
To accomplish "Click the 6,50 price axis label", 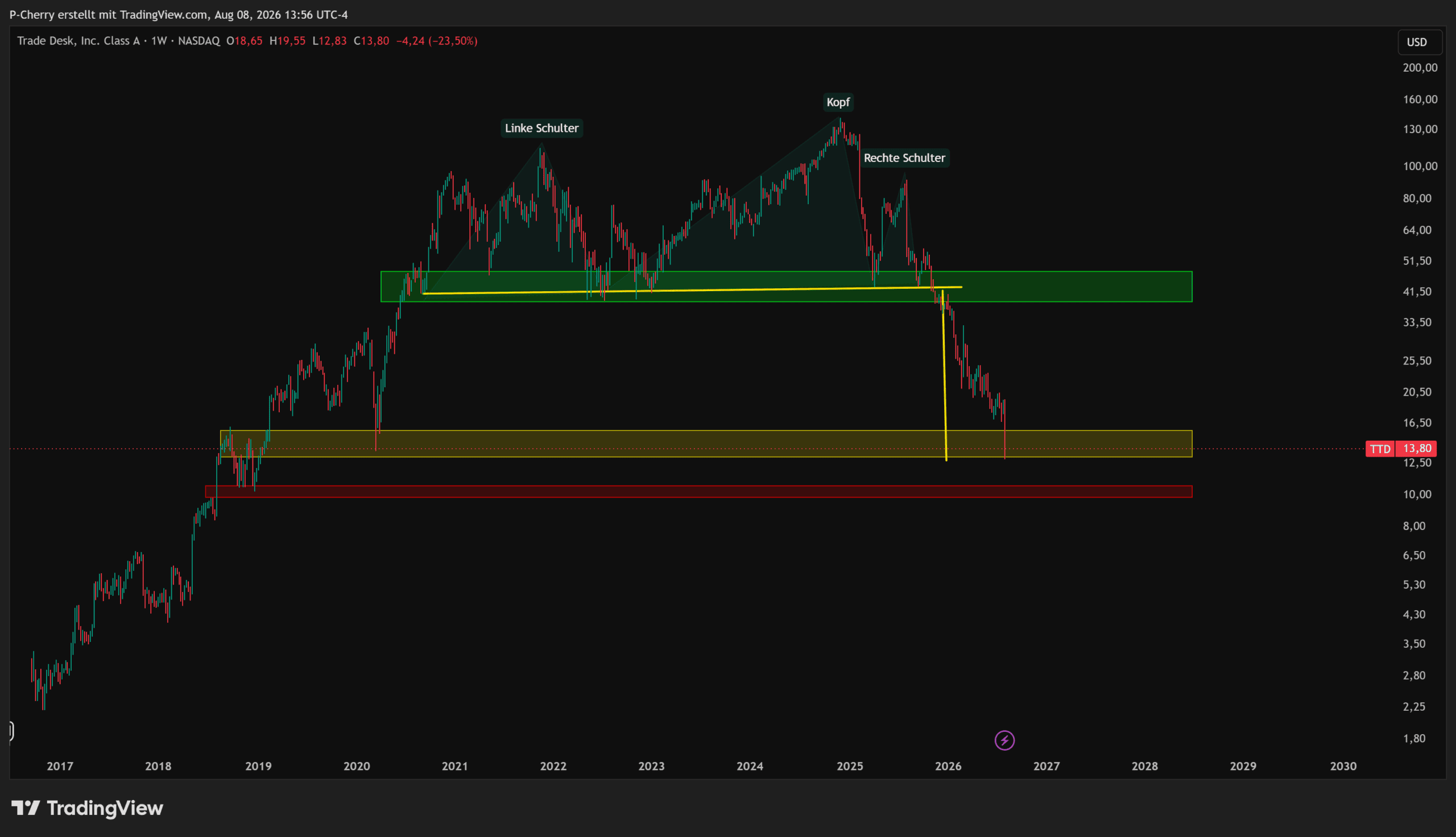I will point(1414,556).
